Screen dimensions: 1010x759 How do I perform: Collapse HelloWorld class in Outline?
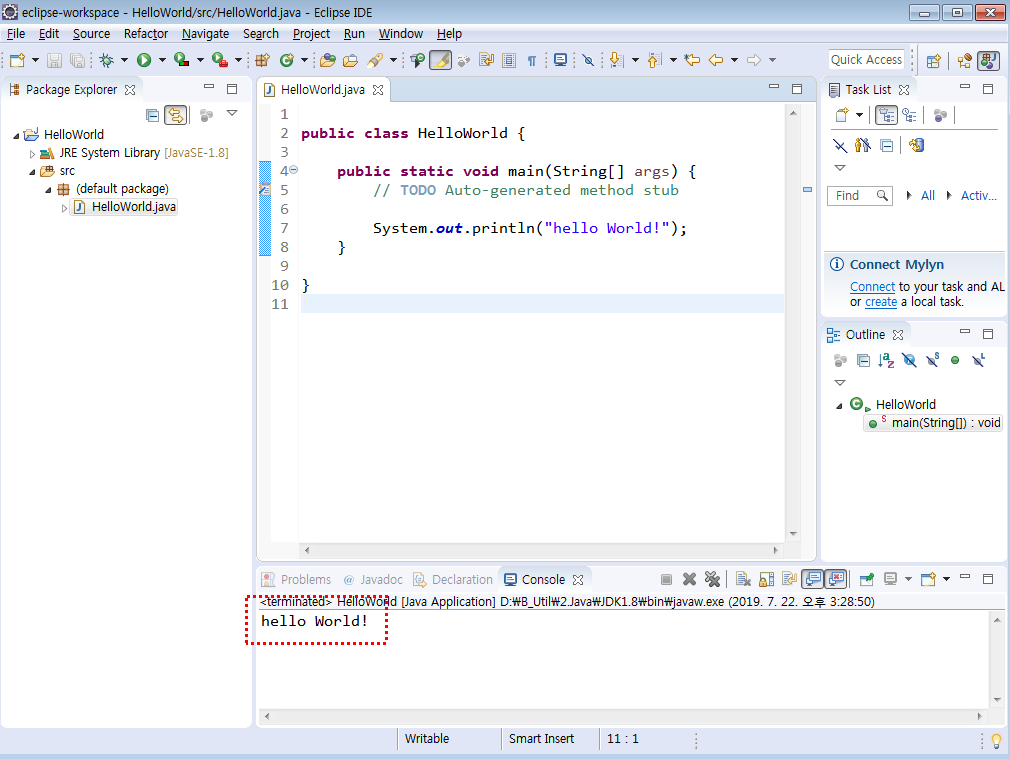click(x=839, y=405)
